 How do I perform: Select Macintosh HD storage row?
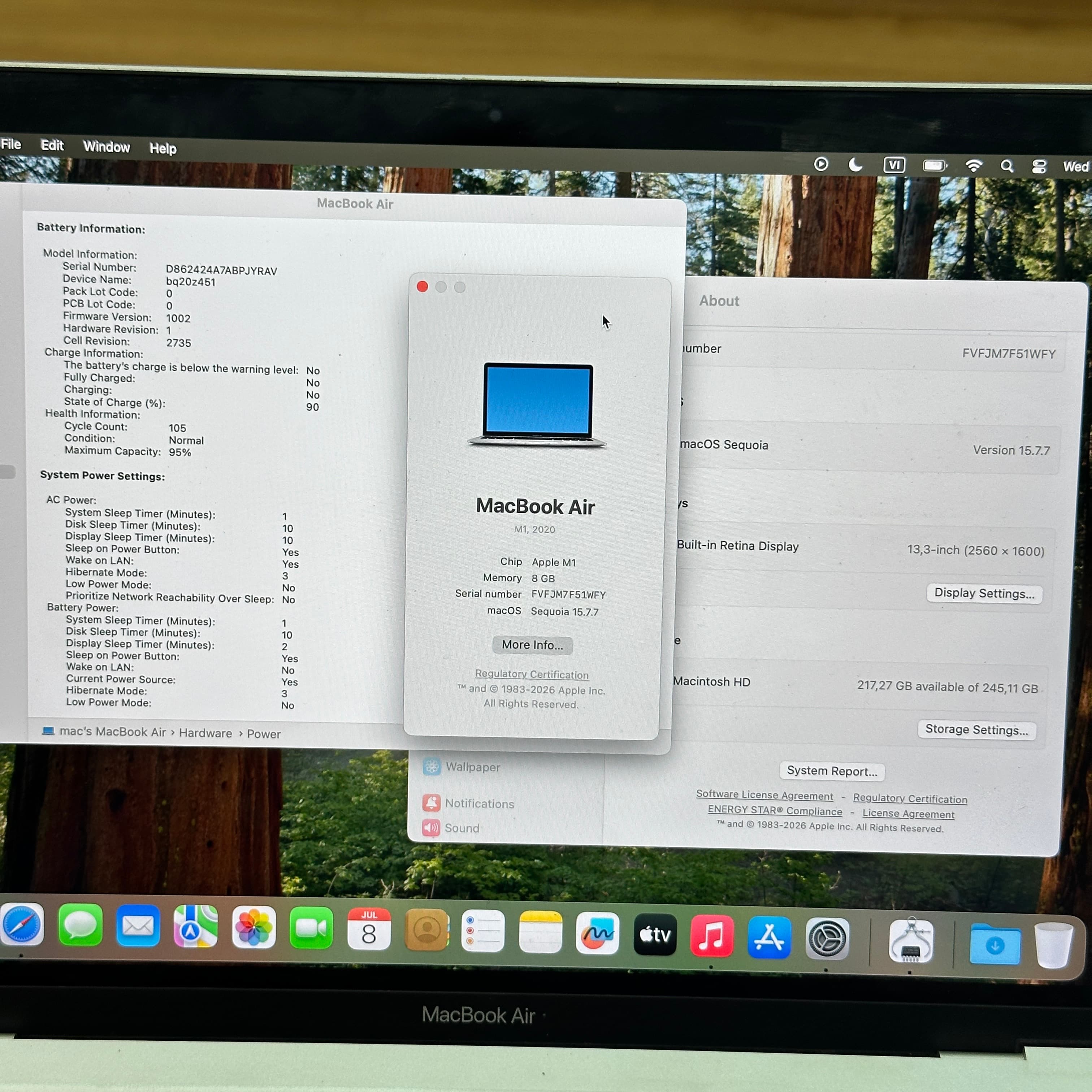click(x=859, y=685)
